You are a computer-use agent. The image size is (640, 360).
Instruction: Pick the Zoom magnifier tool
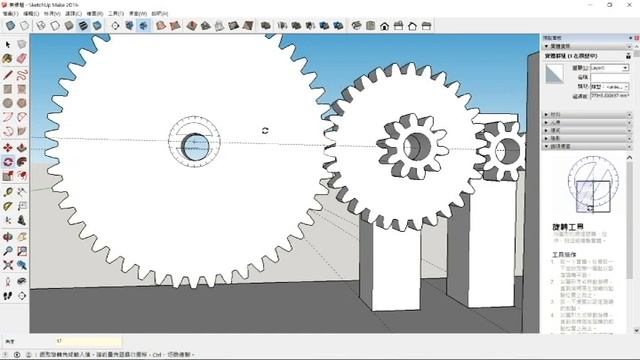coord(8,251)
